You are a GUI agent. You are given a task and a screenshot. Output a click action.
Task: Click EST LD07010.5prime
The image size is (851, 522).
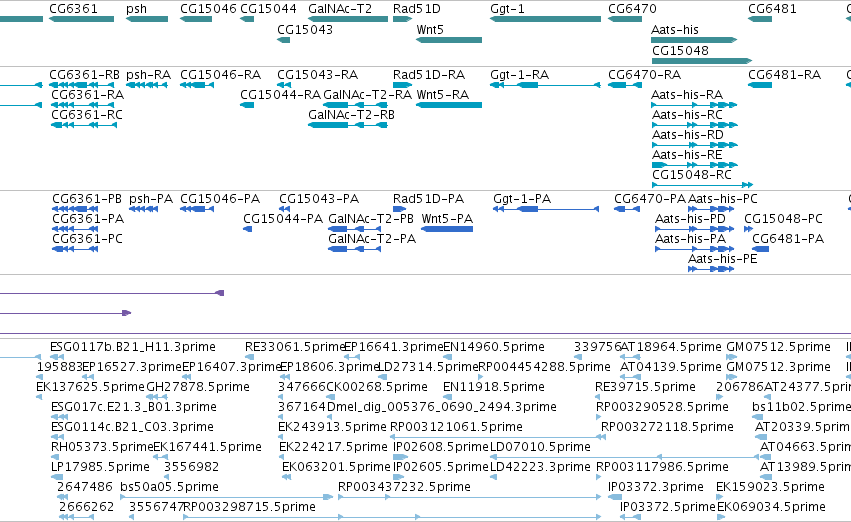click(540, 447)
